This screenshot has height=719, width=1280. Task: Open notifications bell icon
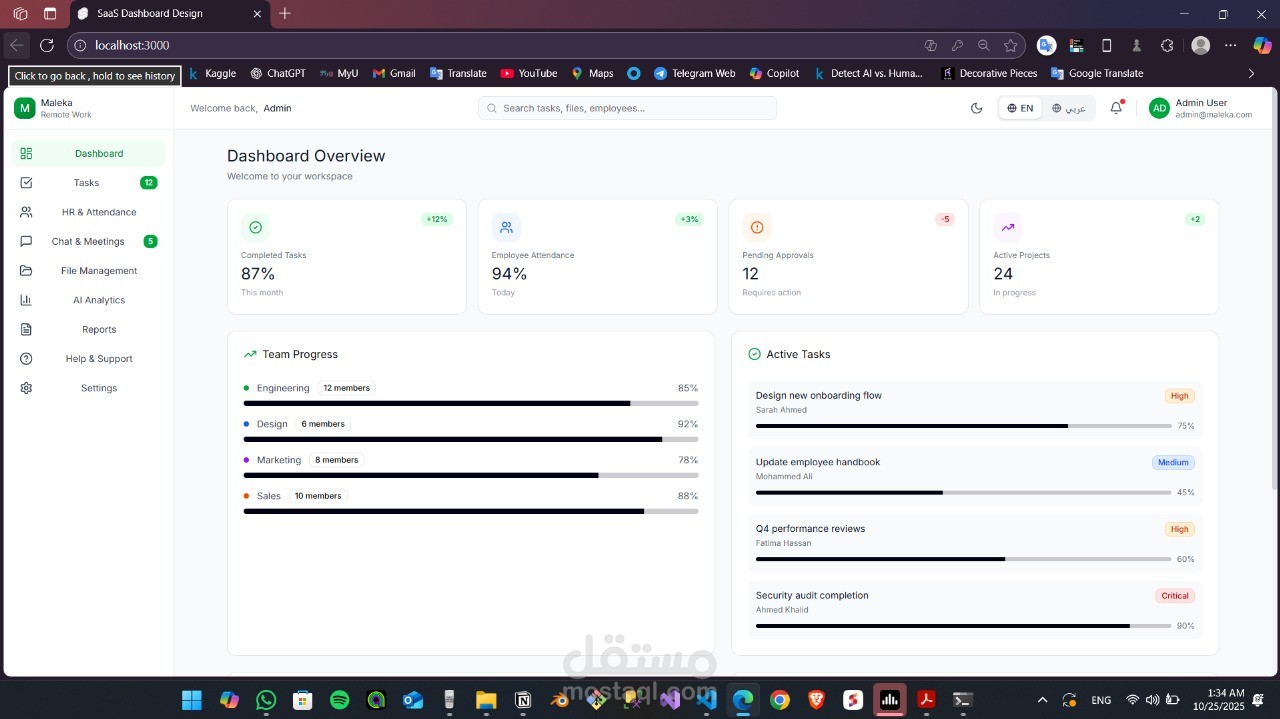click(1117, 108)
